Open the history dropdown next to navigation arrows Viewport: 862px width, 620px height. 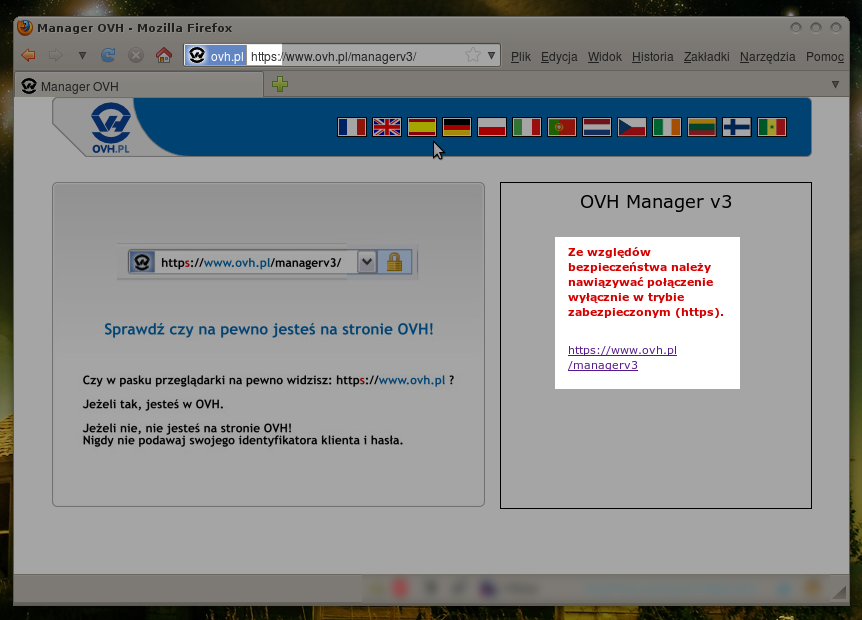[82, 56]
